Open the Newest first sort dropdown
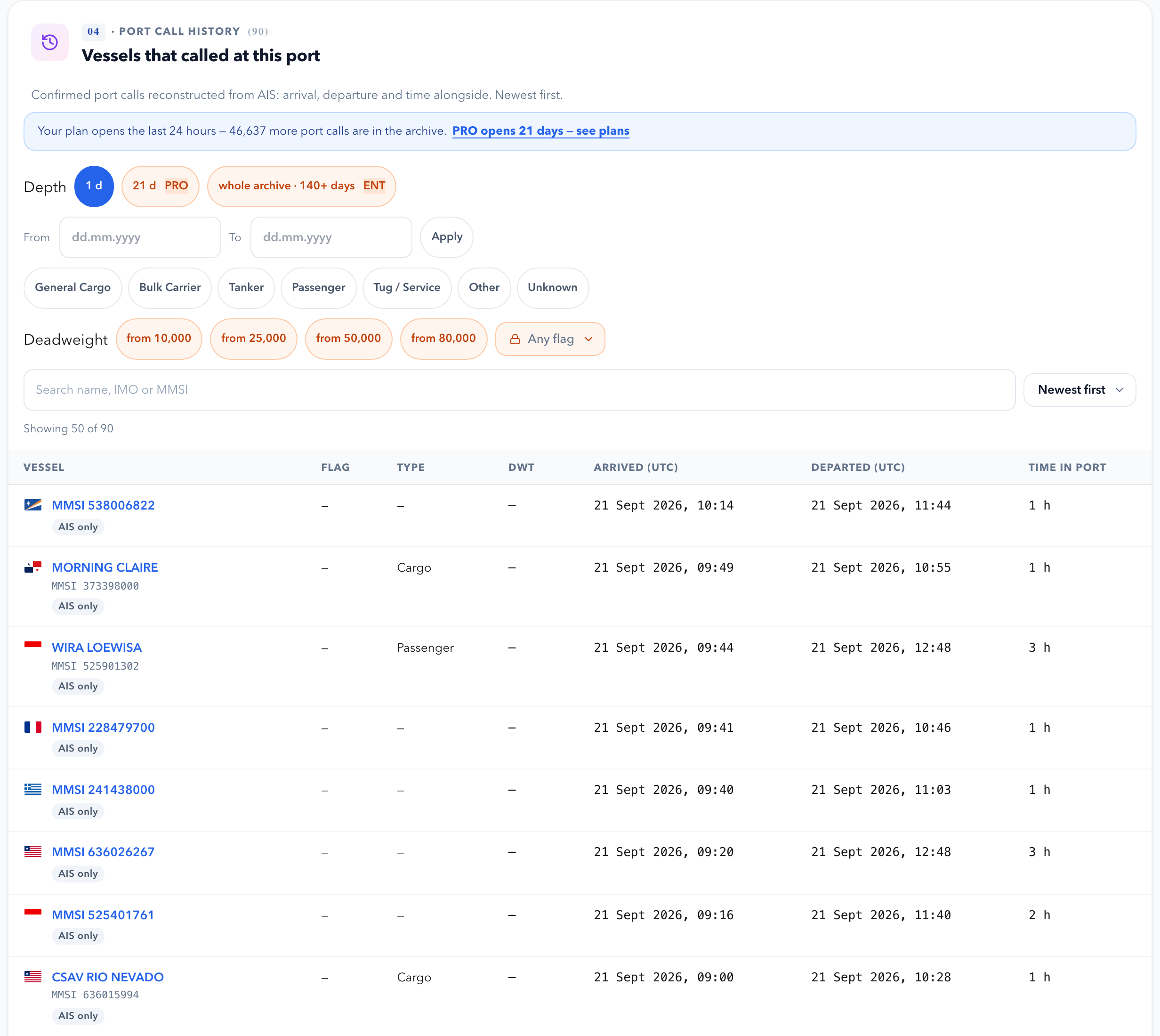 [x=1080, y=390]
